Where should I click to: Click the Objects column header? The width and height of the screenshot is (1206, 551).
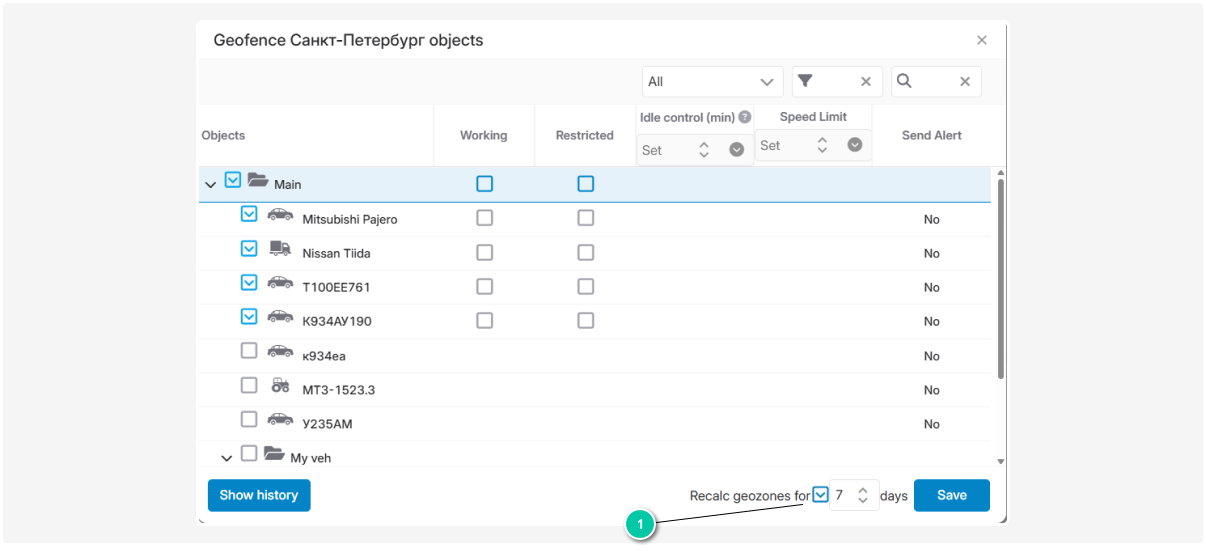(x=223, y=135)
